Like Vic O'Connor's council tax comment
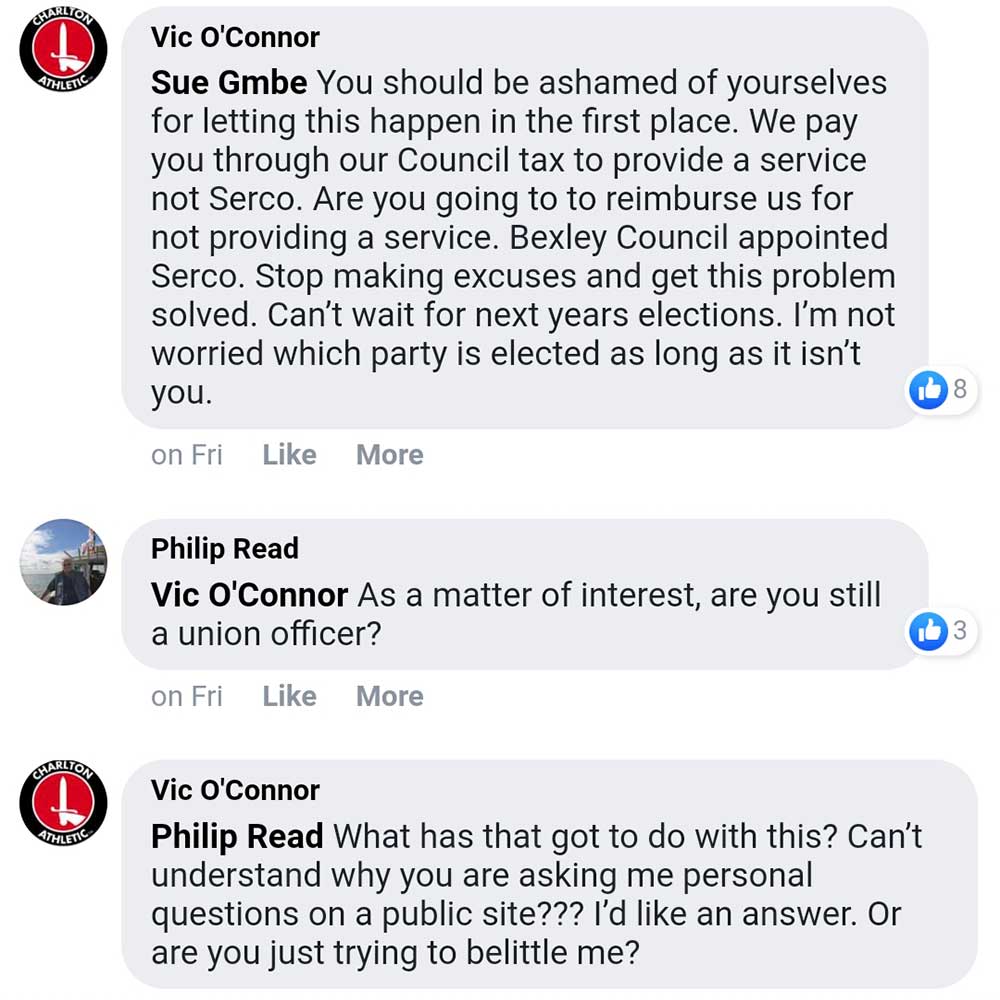The height and width of the screenshot is (1000, 1000). coord(289,455)
